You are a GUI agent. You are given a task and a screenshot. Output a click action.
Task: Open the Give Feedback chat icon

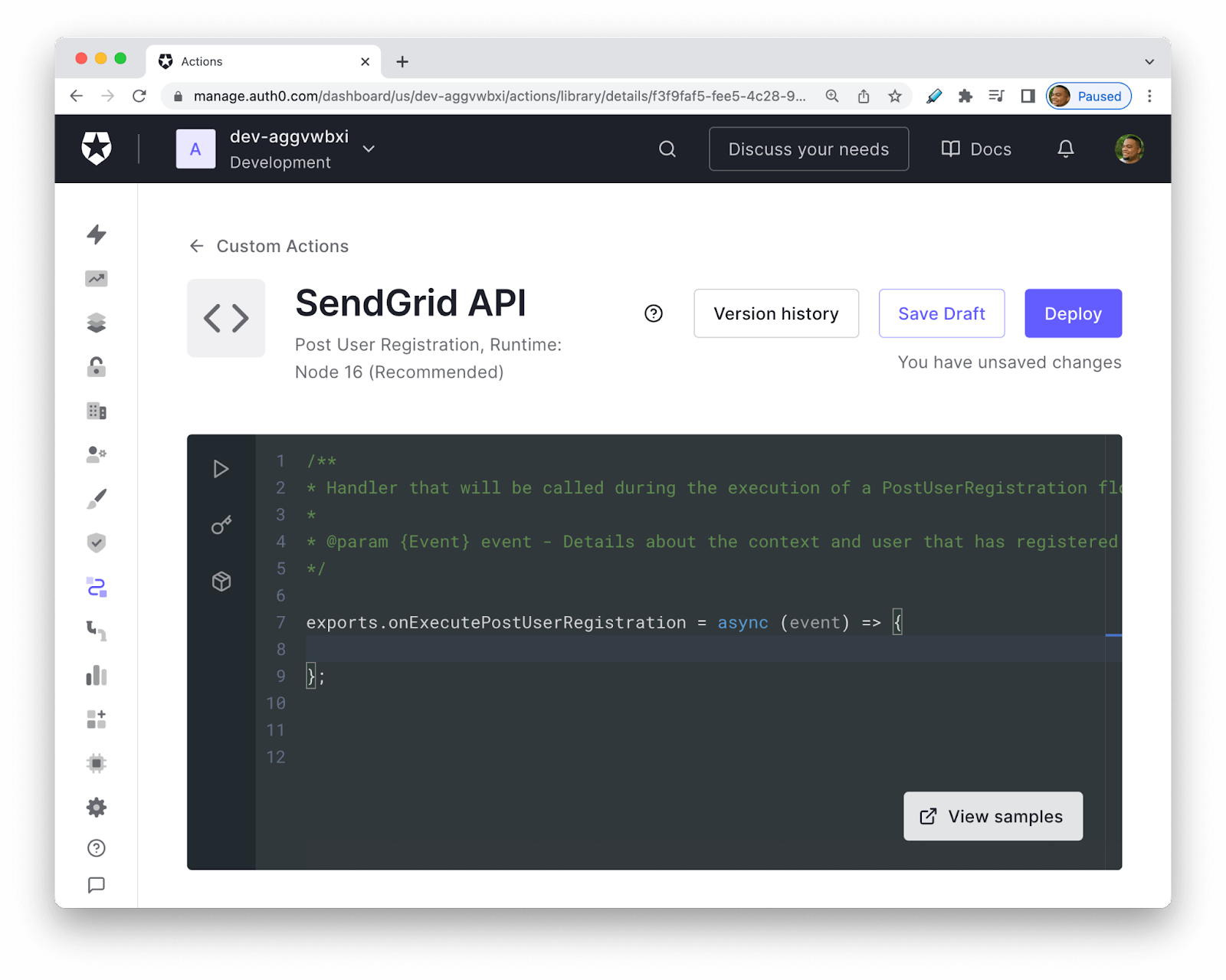[x=97, y=885]
